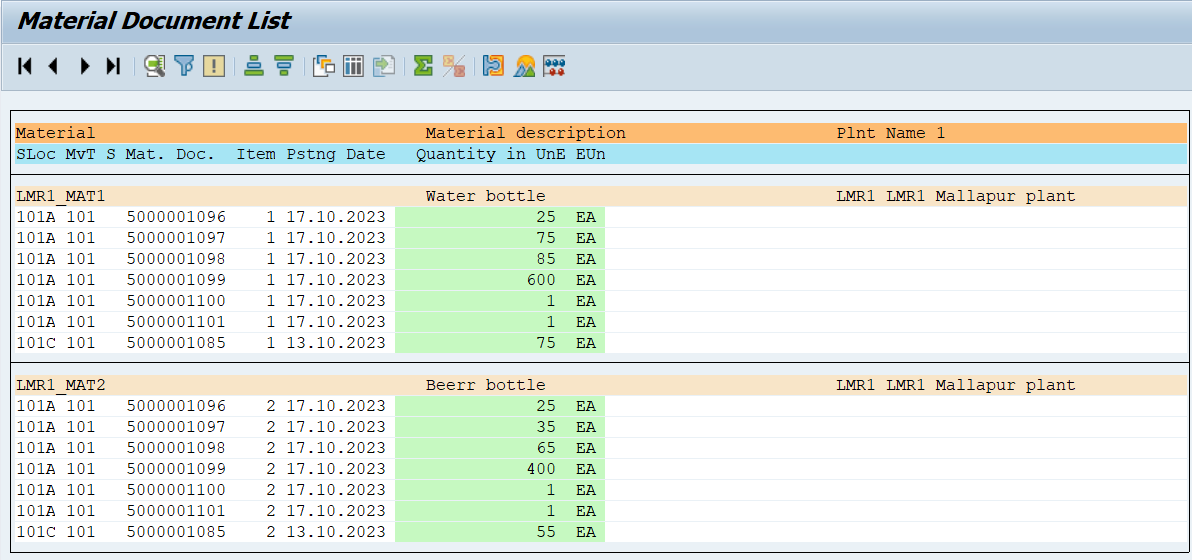Open material document 5000001096 under Water bottle
The image size is (1192, 560).
[176, 217]
